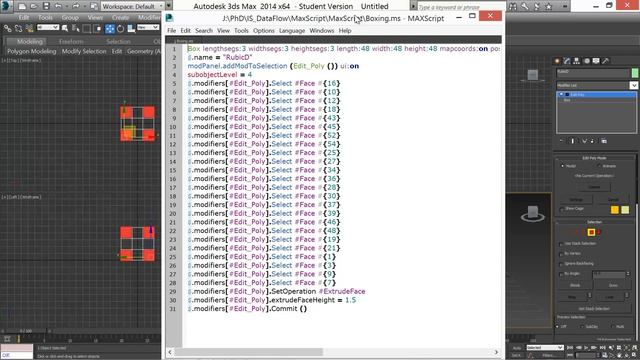Save the scene with the floppy disk icon
The image size is (640, 360).
[46, 6]
